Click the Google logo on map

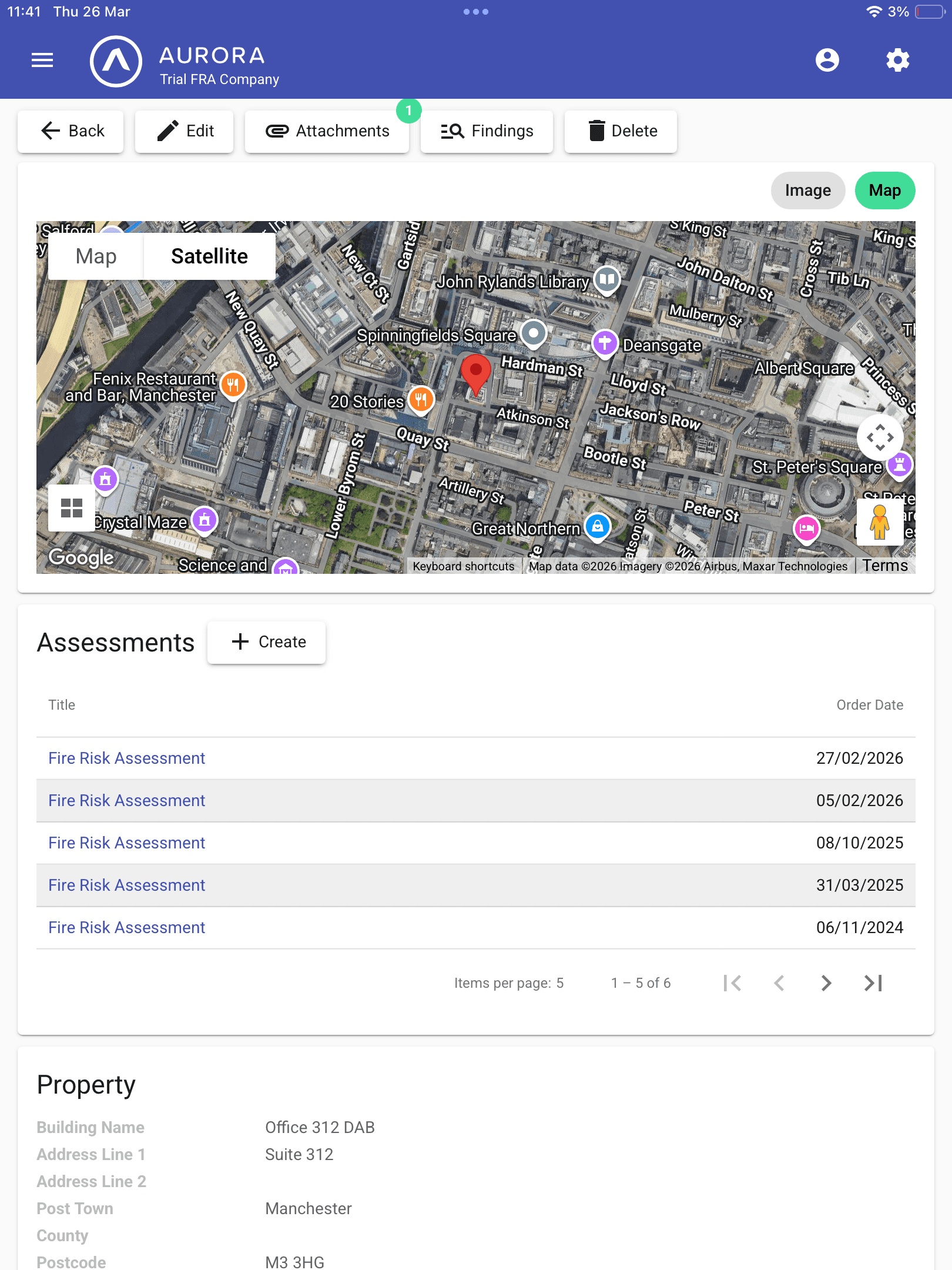click(81, 557)
